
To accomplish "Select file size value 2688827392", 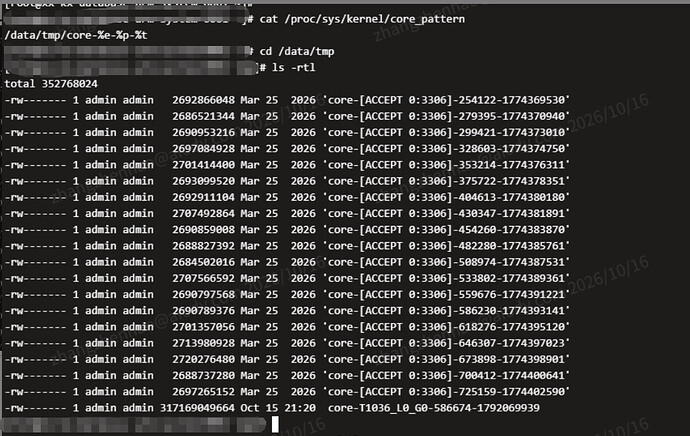I will click(x=203, y=246).
